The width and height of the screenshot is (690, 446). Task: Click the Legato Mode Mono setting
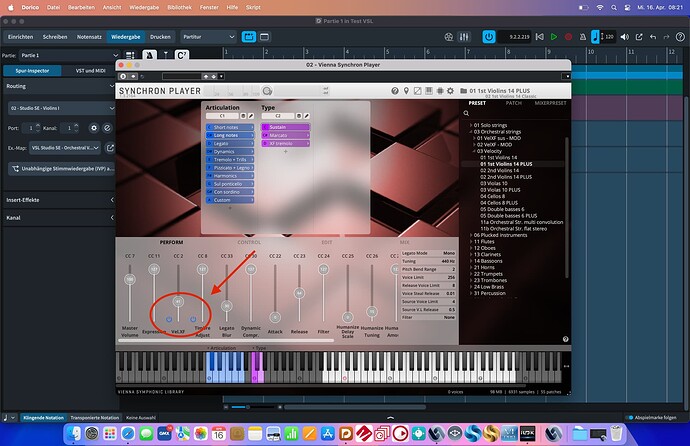point(428,253)
